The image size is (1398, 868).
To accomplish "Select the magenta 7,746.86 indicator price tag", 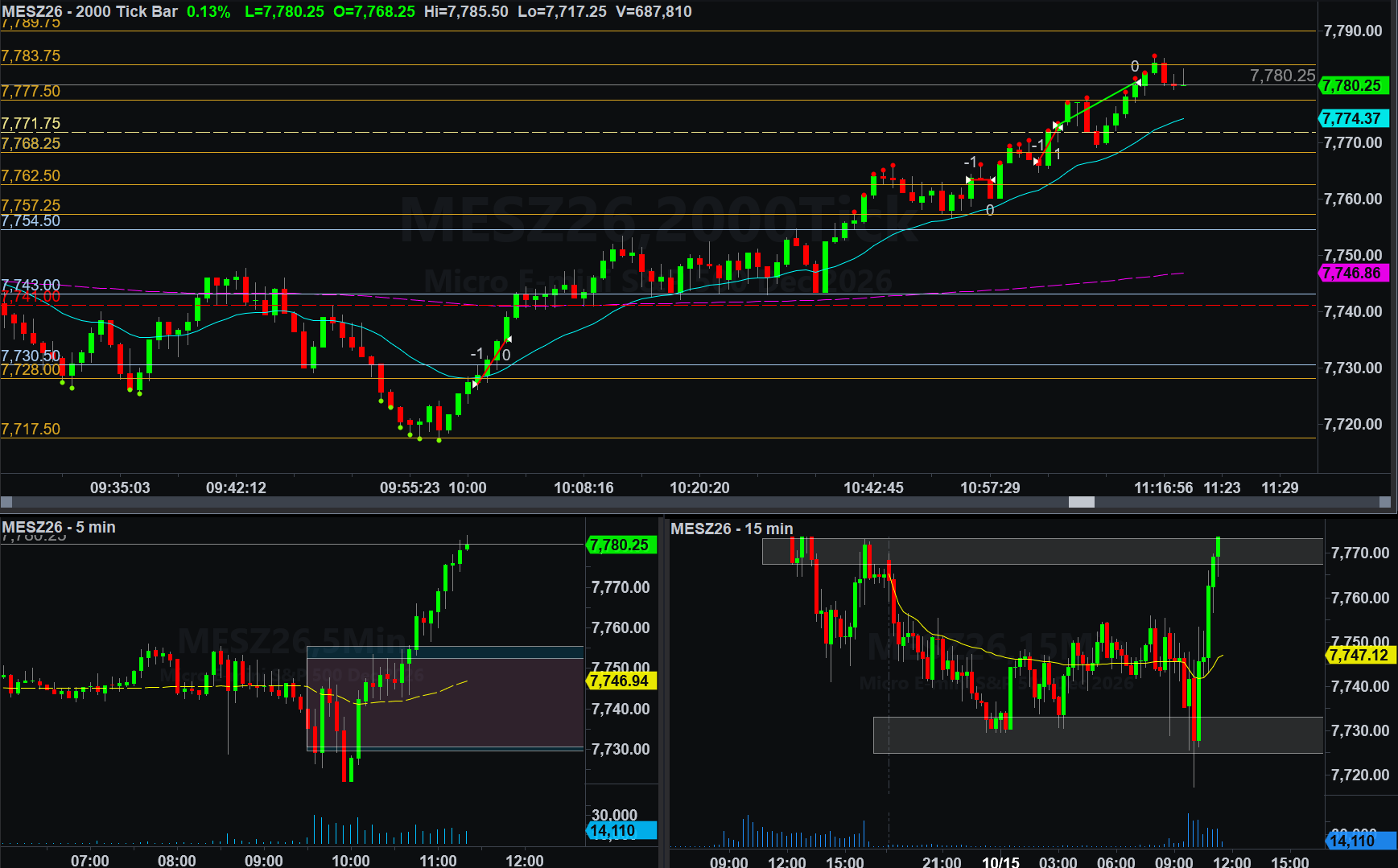I will point(1354,273).
